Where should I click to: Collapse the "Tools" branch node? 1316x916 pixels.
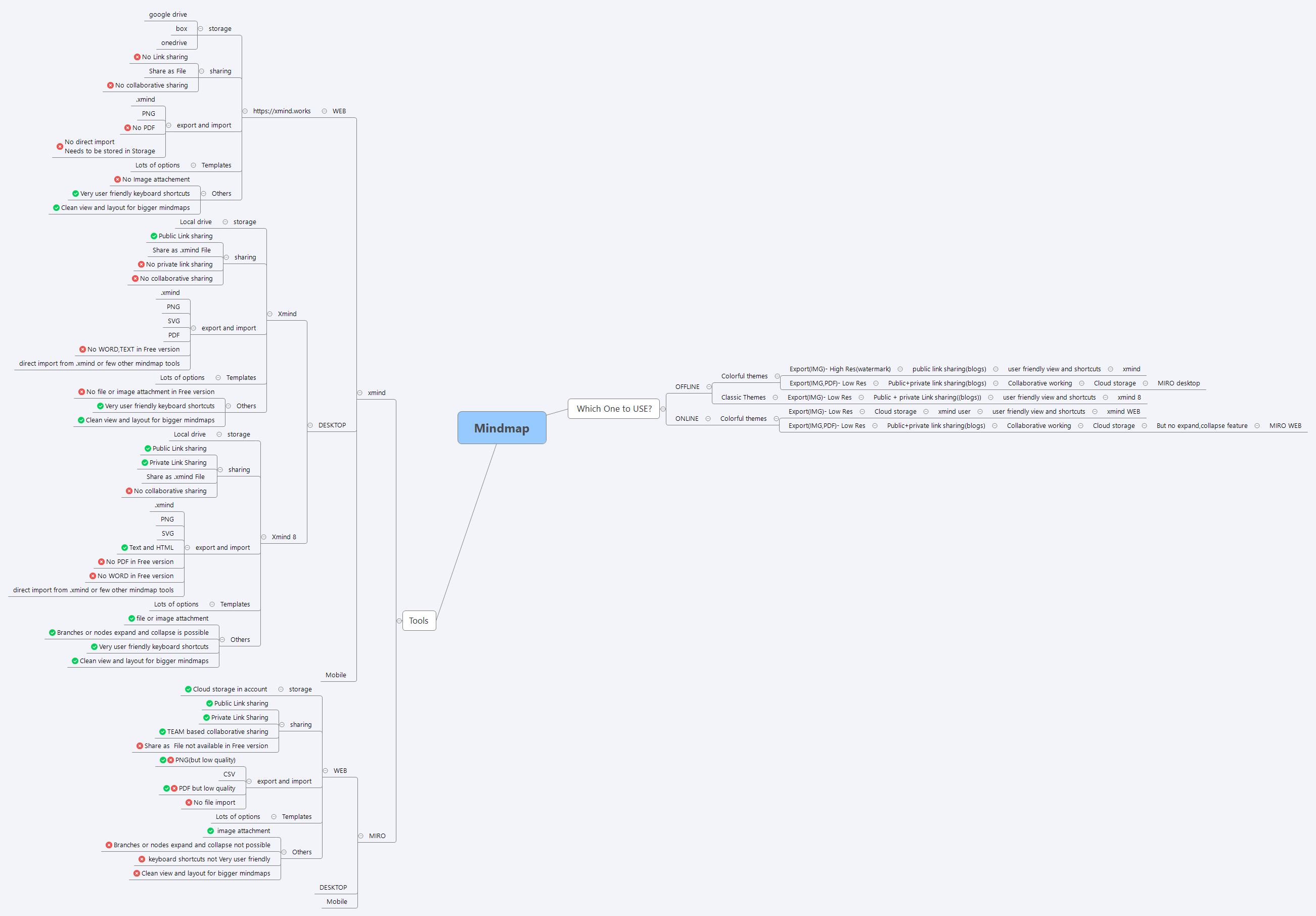(399, 621)
